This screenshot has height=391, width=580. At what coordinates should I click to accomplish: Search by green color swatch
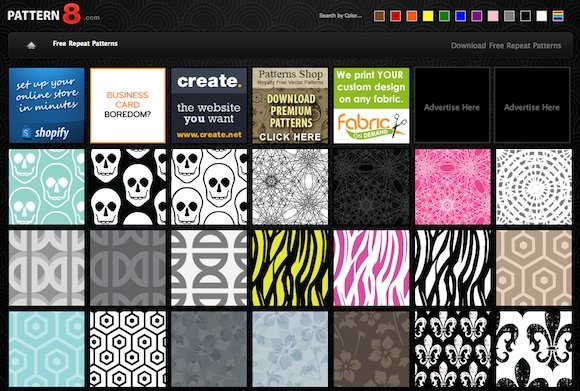[x=444, y=16]
